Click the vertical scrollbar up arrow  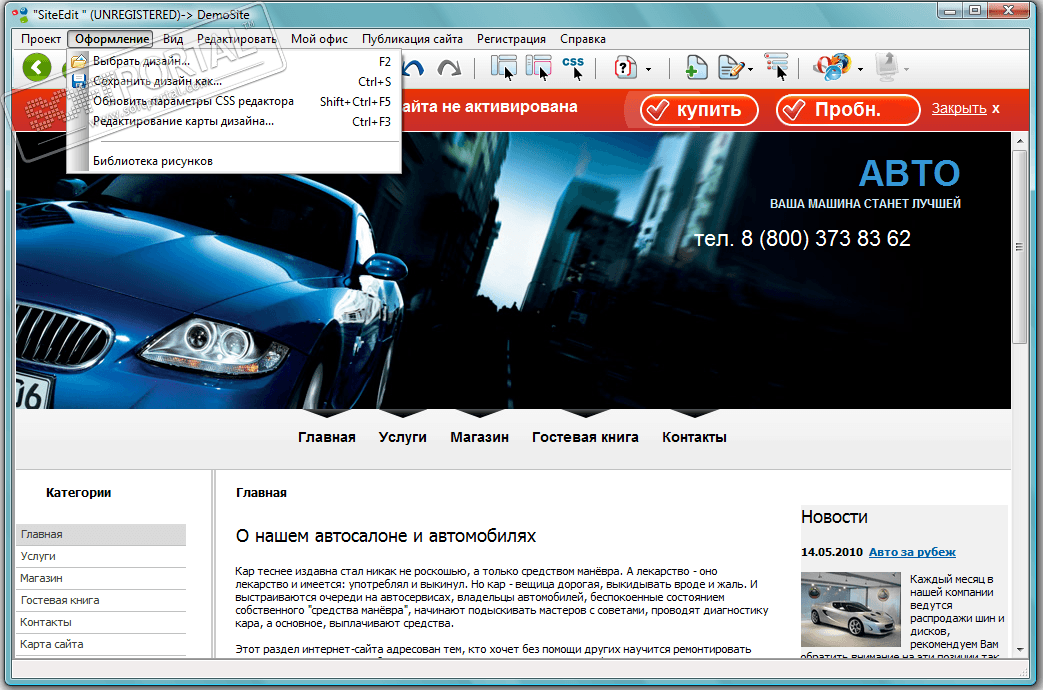pyautogui.click(x=1019, y=140)
